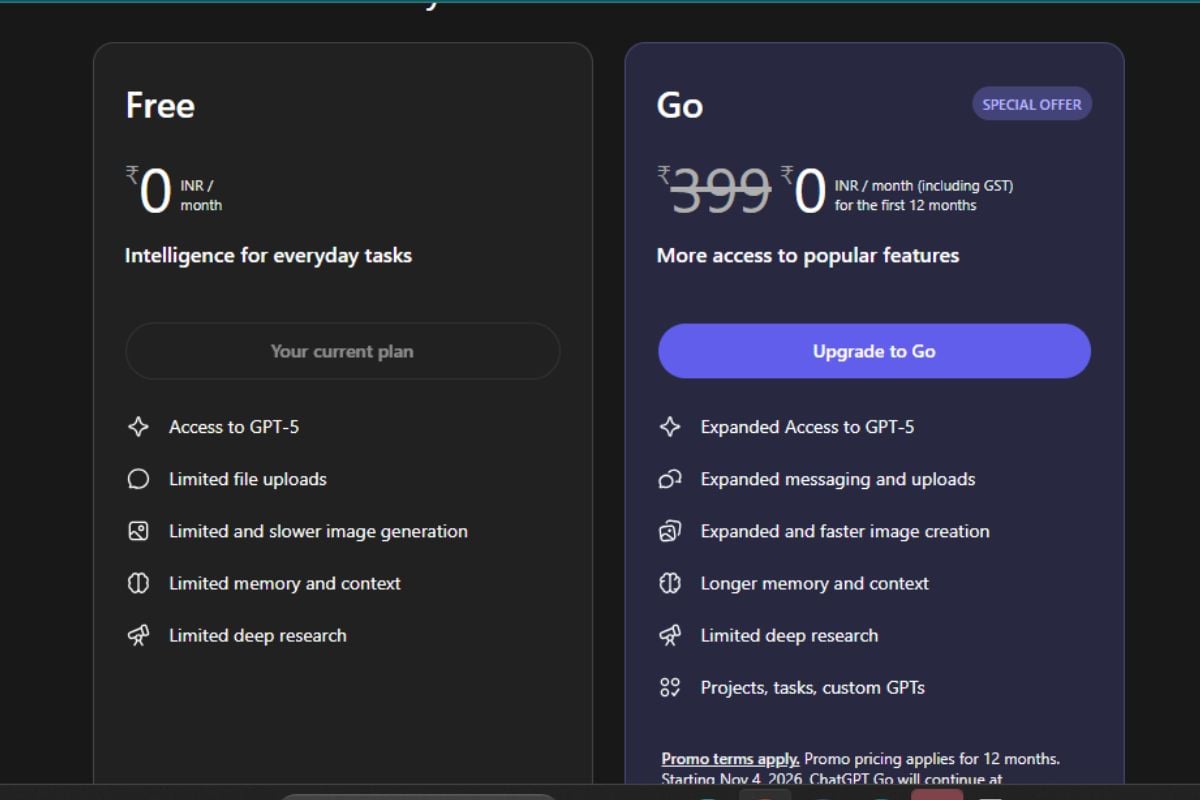Image resolution: width=1200 pixels, height=800 pixels.
Task: Click the SPECIAL OFFER badge
Action: pyautogui.click(x=1031, y=104)
